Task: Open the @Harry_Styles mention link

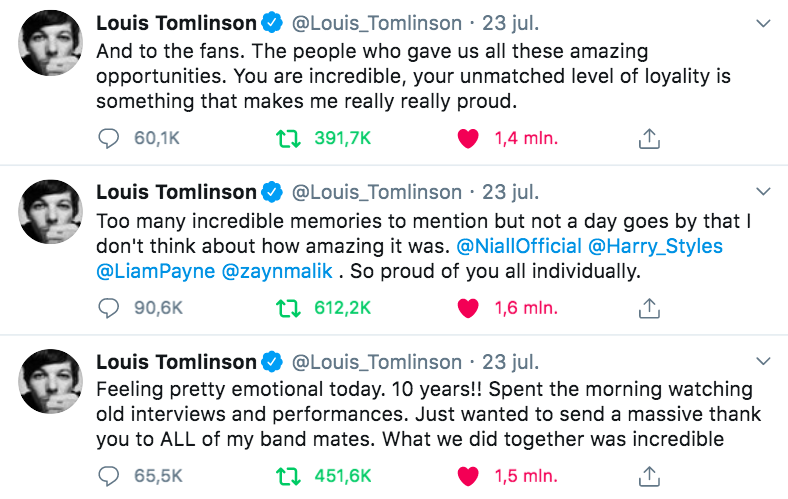Action: pyautogui.click(x=656, y=245)
